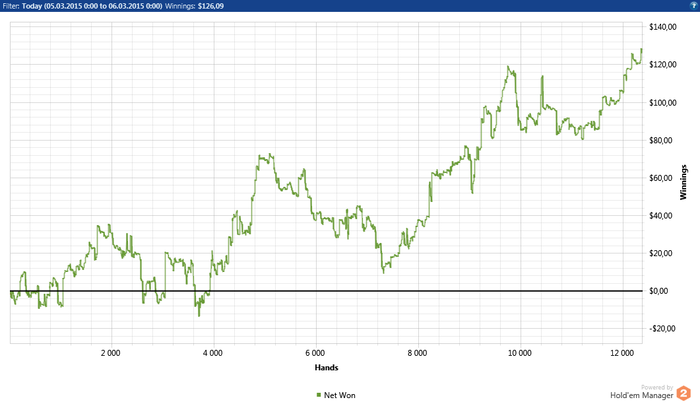The width and height of the screenshot is (700, 404).
Task: Click the Hands axis title
Action: (x=326, y=367)
